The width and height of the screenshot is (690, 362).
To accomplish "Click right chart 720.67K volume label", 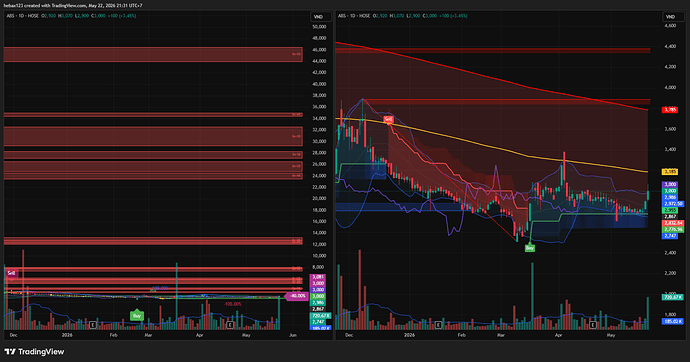I will 673,297.
